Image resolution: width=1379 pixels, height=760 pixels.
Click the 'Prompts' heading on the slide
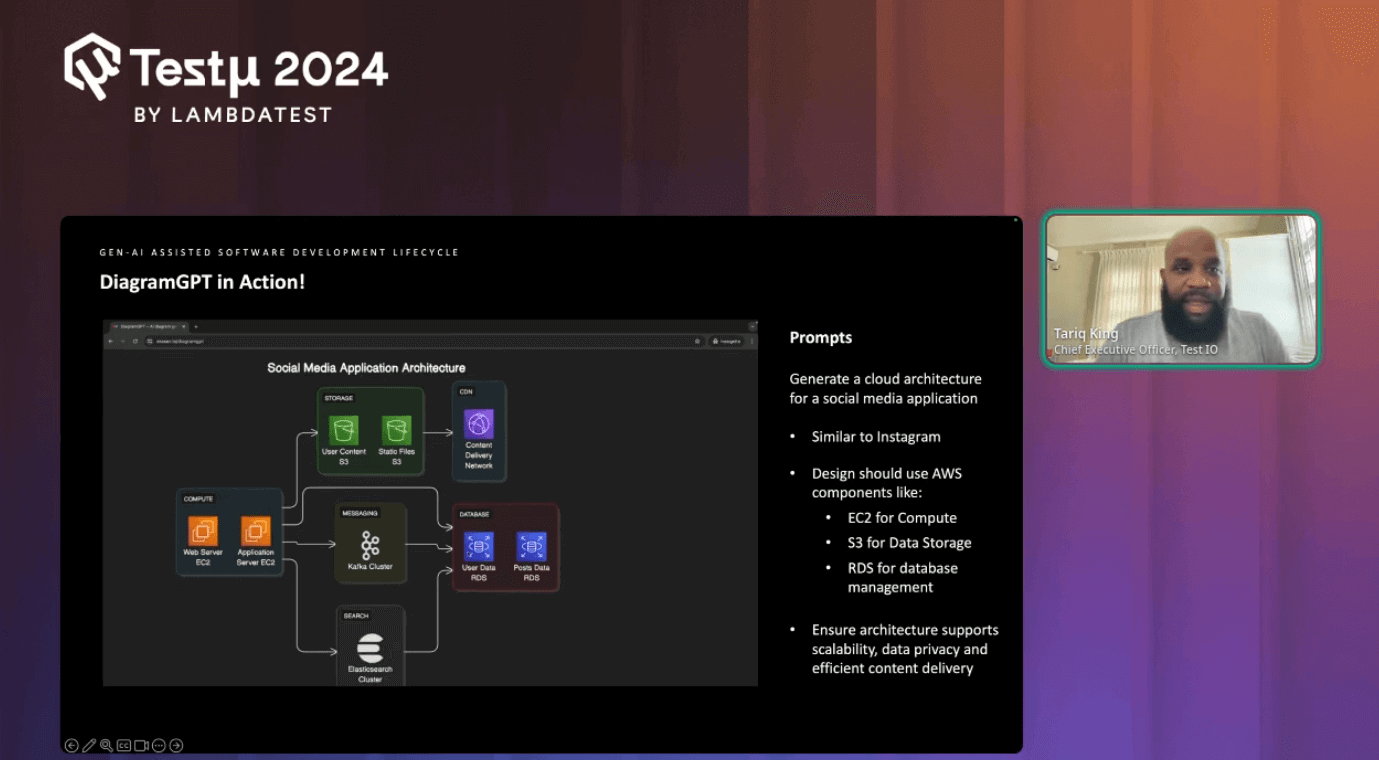pyautogui.click(x=821, y=338)
